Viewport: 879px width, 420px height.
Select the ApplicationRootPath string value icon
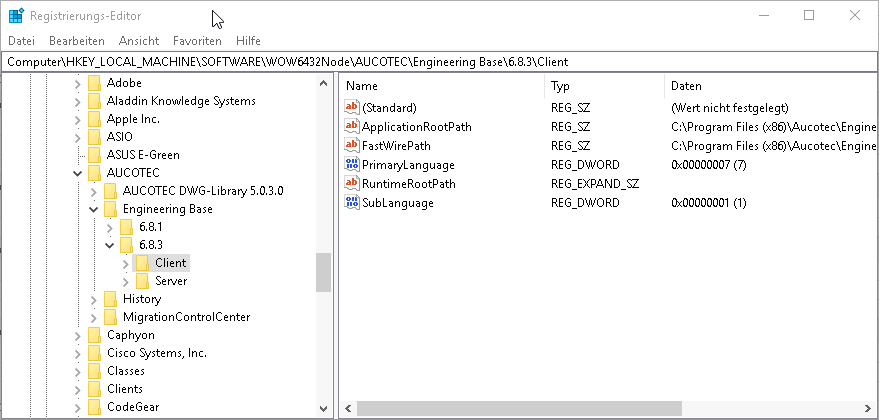[x=352, y=127]
